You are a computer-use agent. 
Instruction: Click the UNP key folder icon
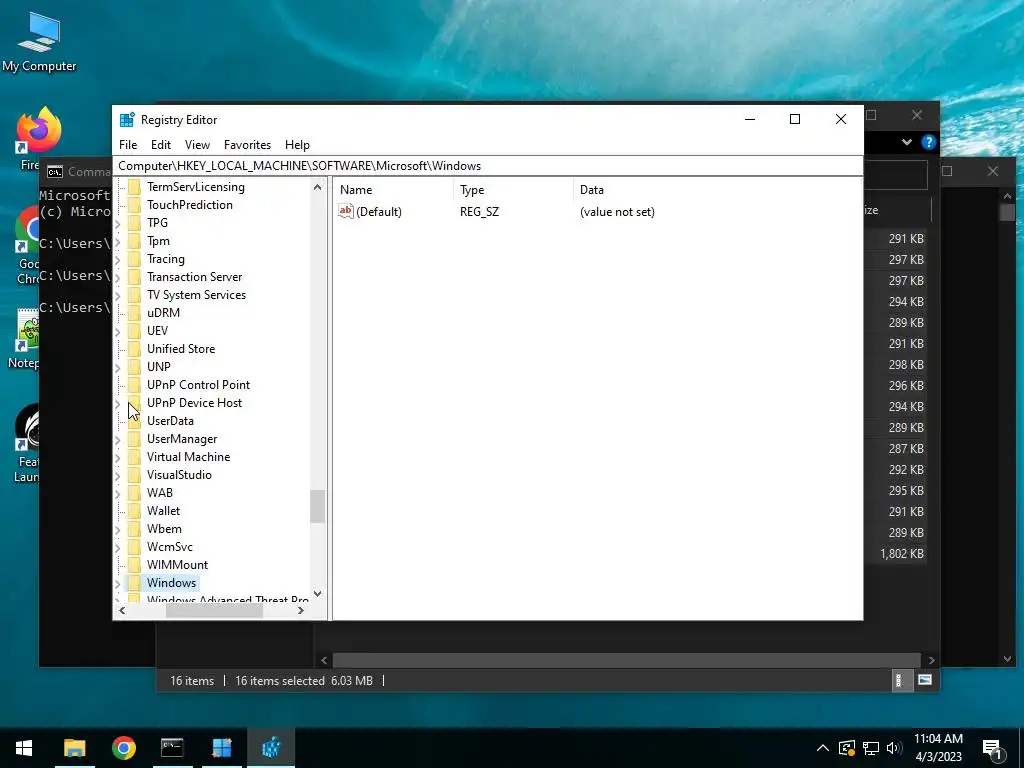coord(134,367)
